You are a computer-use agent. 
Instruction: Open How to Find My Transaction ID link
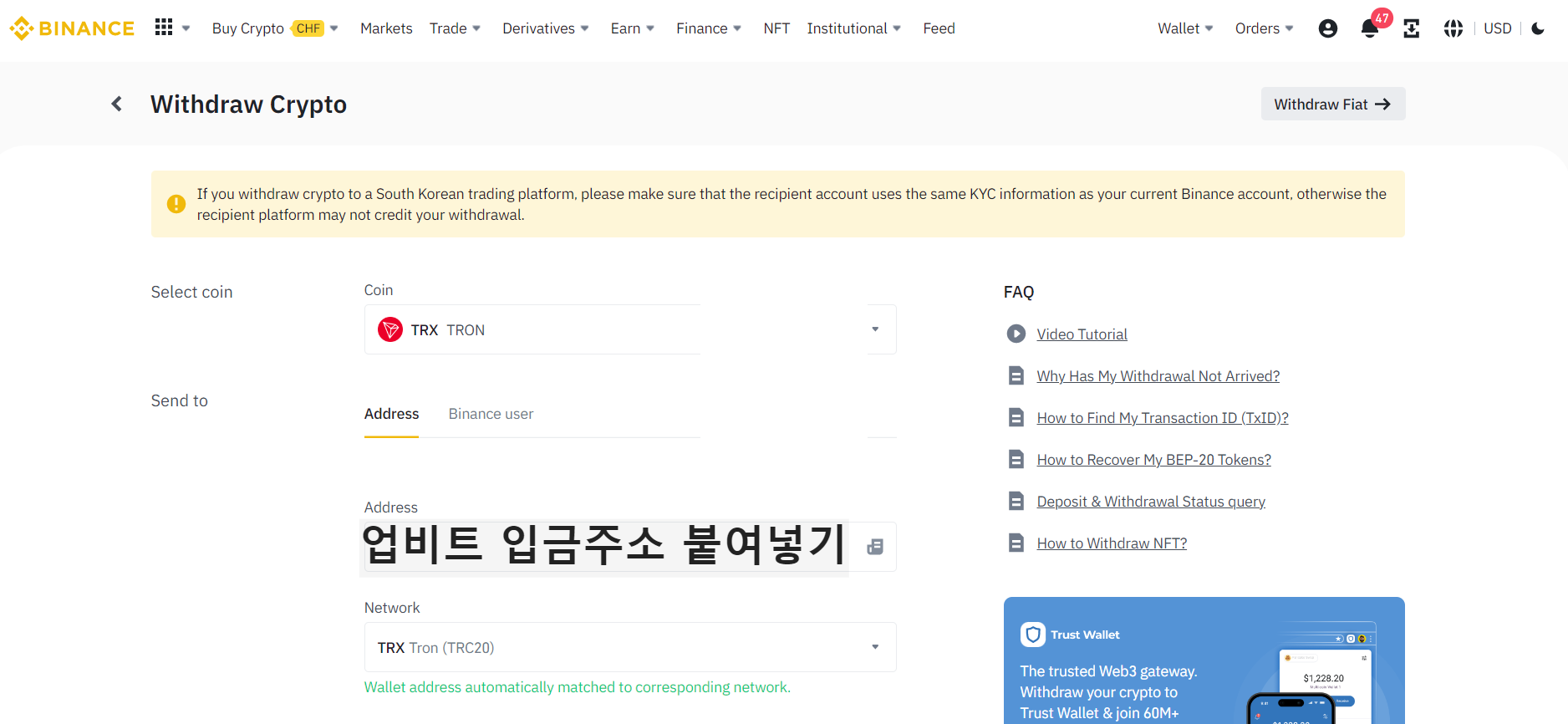point(1163,418)
